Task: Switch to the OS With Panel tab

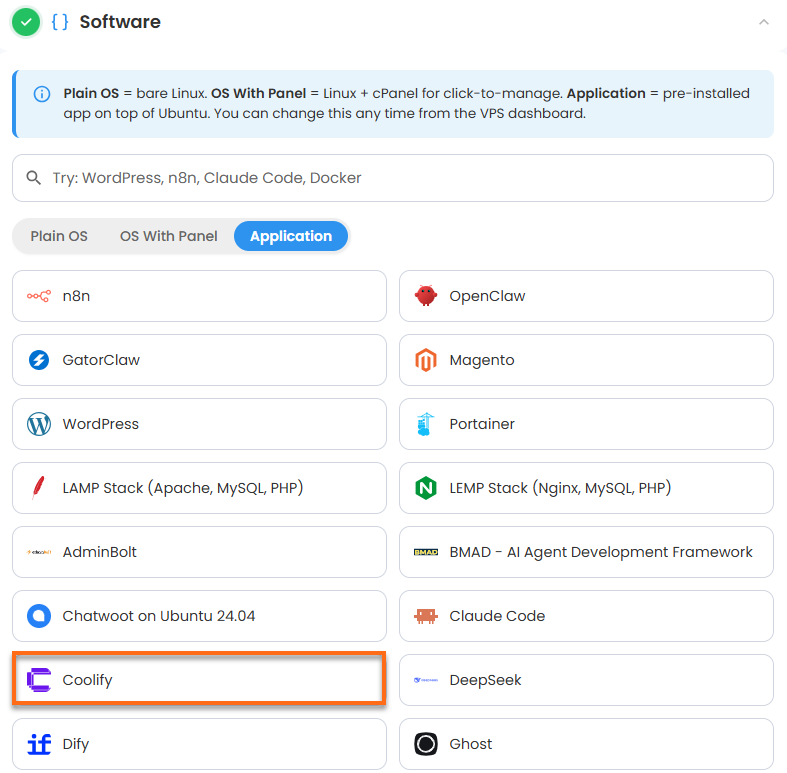Action: tap(168, 236)
